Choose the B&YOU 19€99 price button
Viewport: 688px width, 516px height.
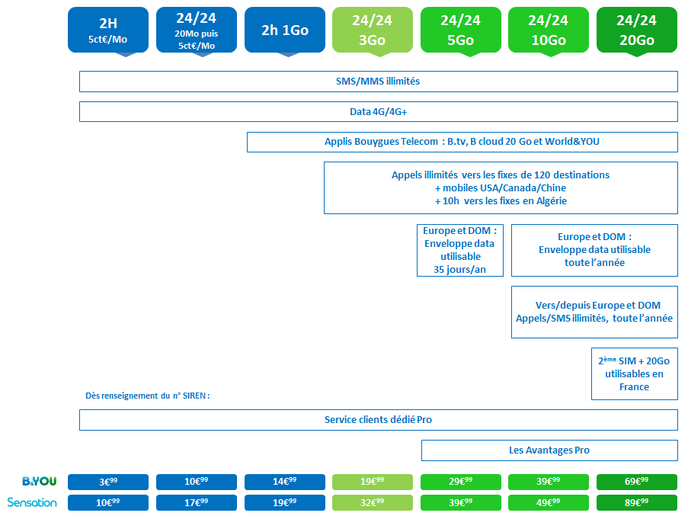(x=372, y=482)
